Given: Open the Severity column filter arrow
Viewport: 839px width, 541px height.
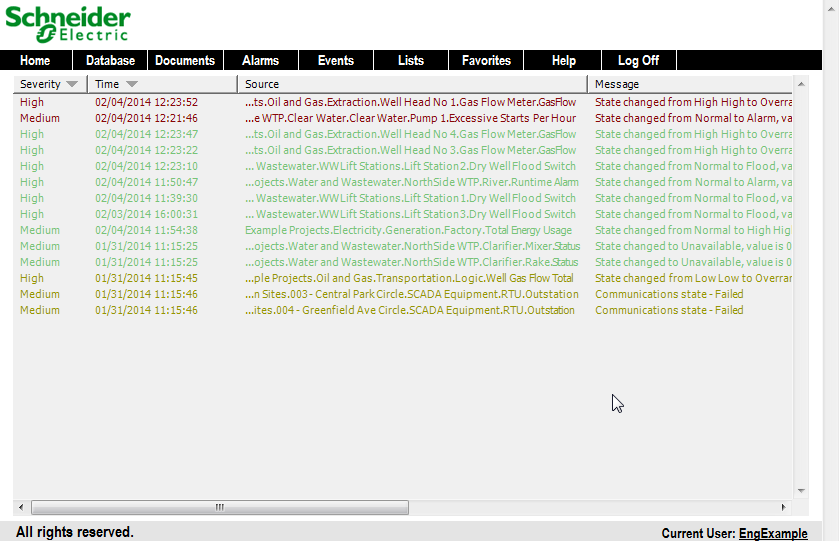Looking at the screenshot, I should pos(71,84).
